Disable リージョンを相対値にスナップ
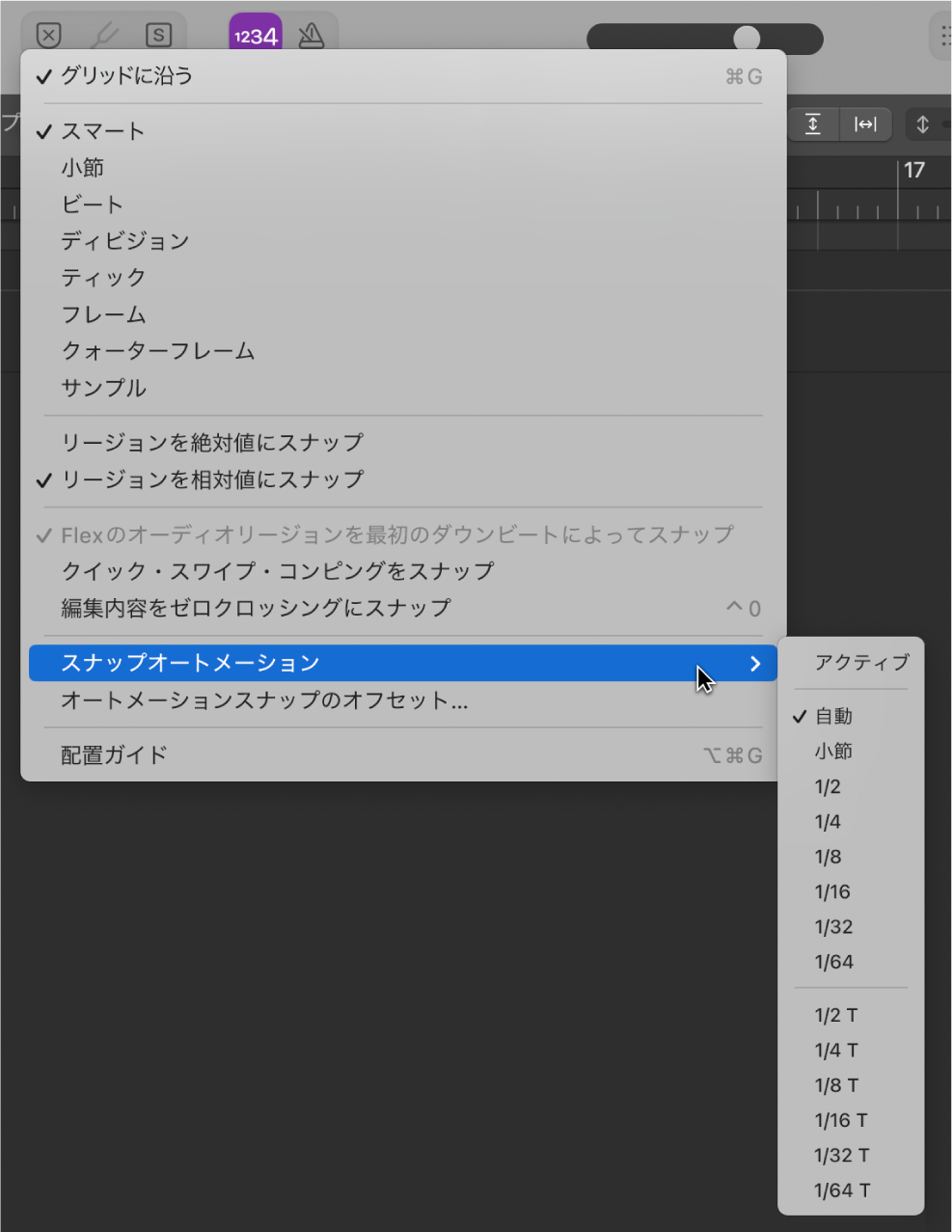 pos(212,479)
